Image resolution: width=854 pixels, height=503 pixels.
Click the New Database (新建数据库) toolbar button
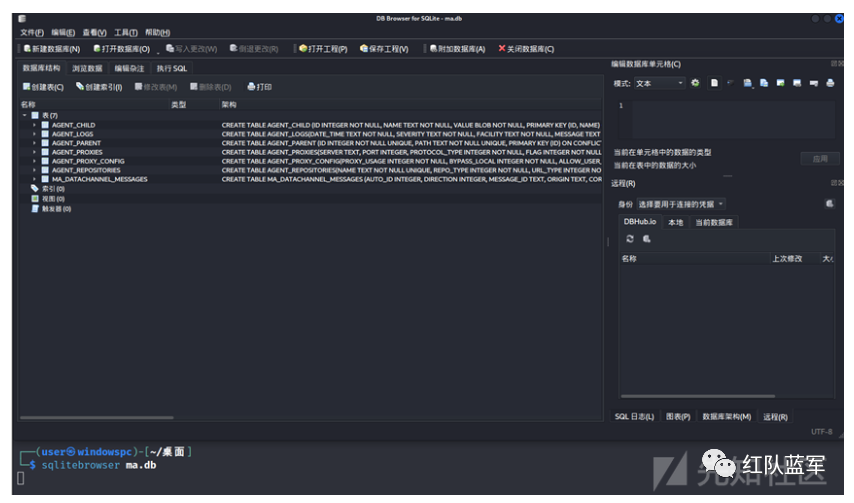tap(52, 49)
